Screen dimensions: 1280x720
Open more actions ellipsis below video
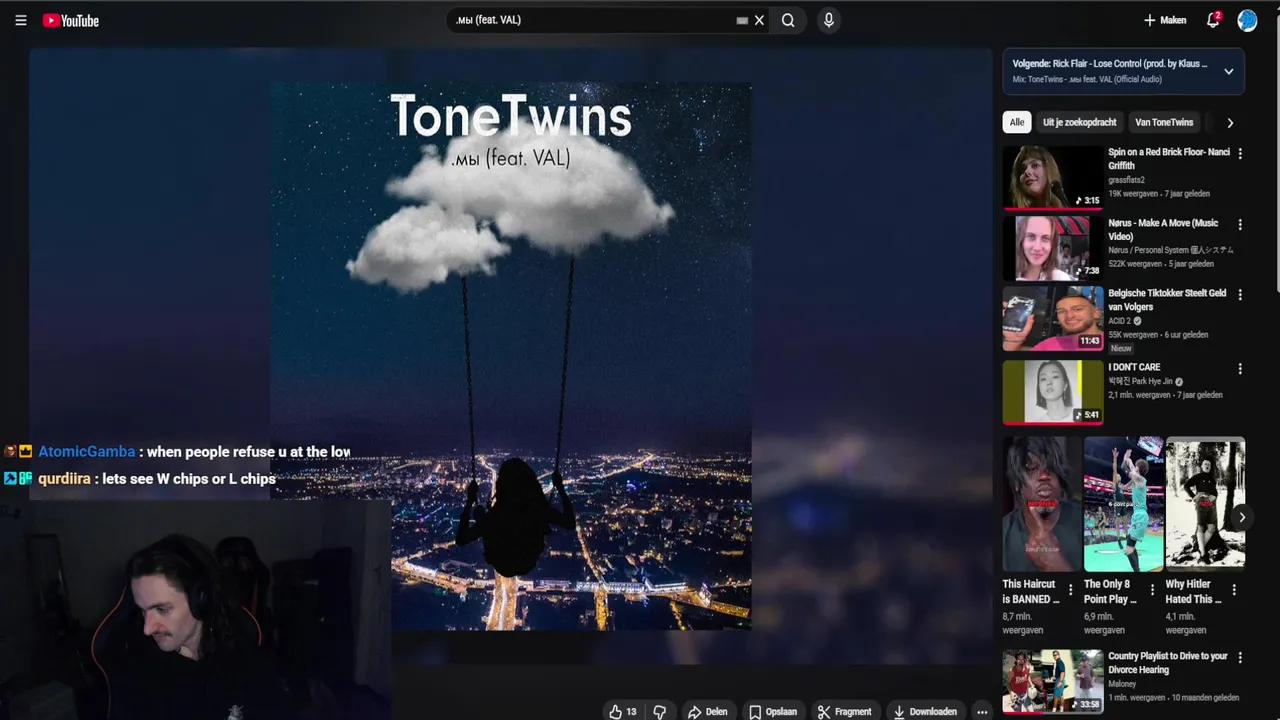pyautogui.click(x=983, y=712)
